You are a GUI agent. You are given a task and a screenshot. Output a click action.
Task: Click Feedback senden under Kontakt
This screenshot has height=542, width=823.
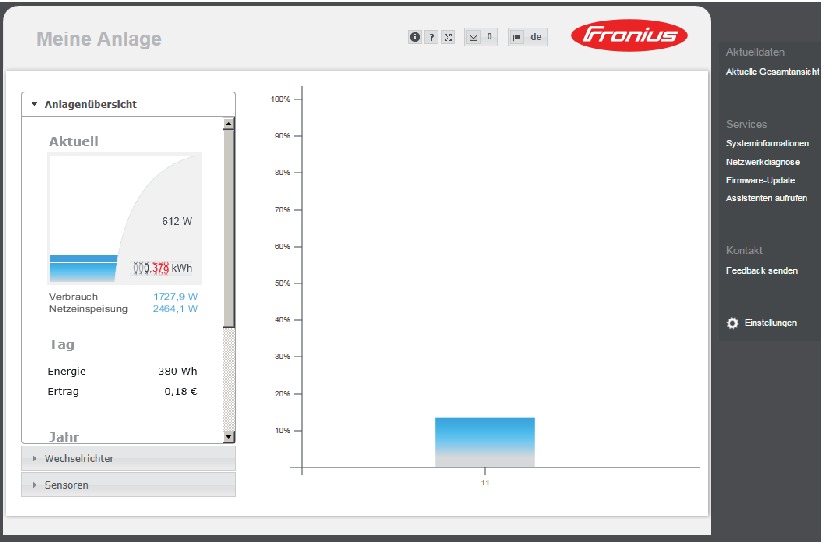click(761, 271)
